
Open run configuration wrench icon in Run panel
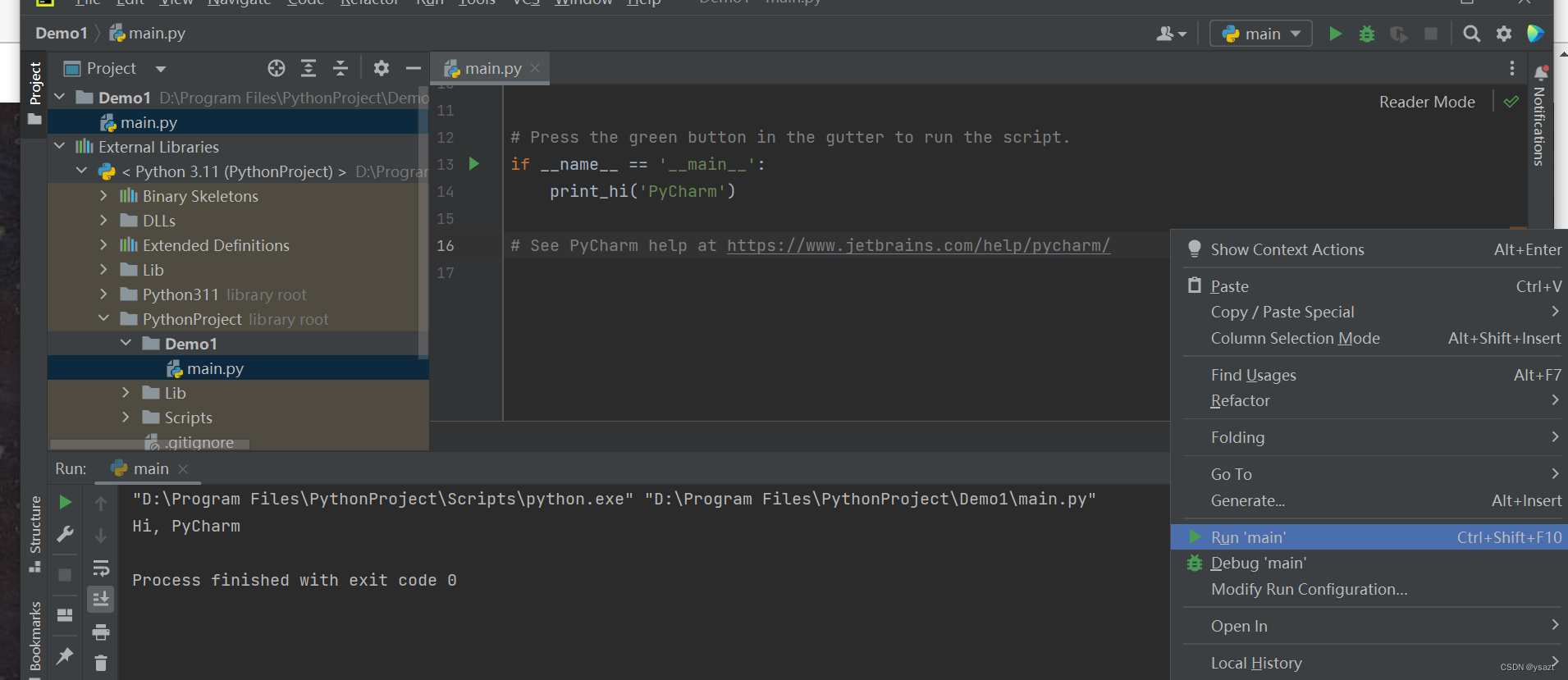click(x=66, y=535)
